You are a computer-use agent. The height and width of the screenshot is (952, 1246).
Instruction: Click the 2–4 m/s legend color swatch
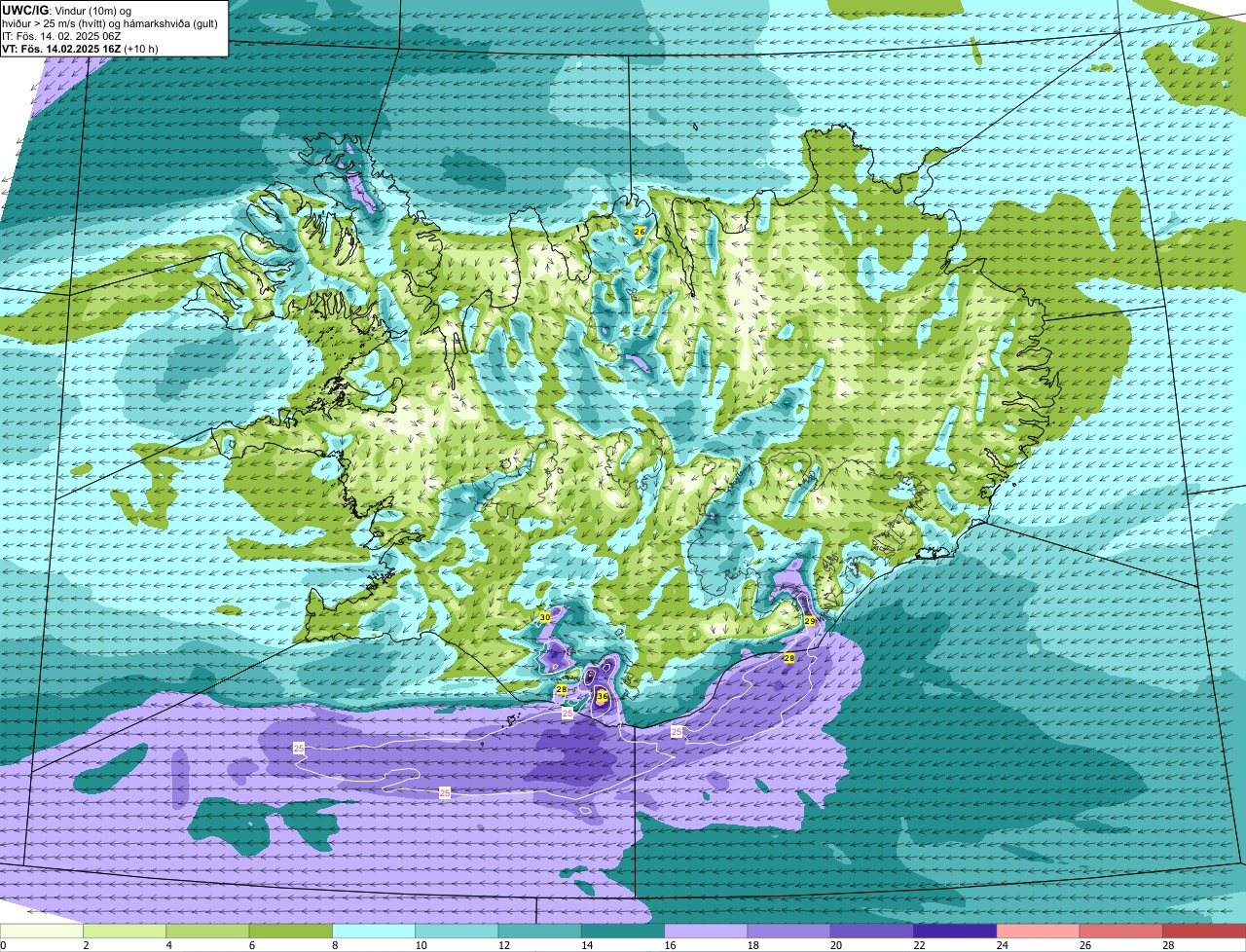125,931
